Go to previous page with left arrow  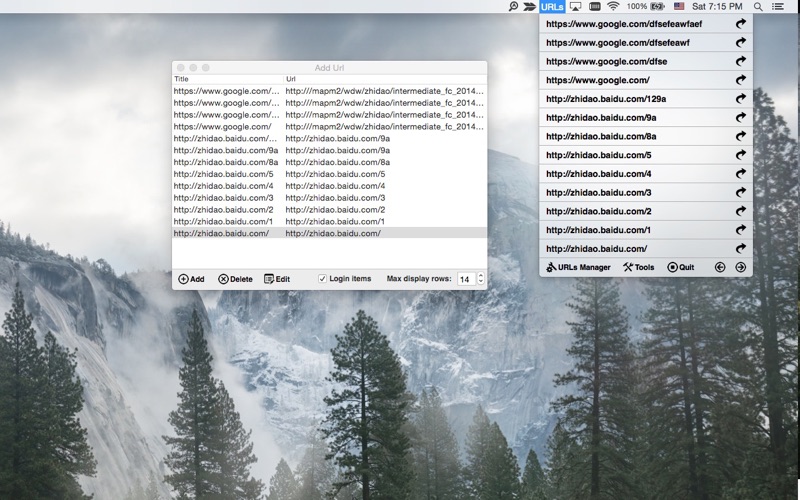(x=720, y=267)
